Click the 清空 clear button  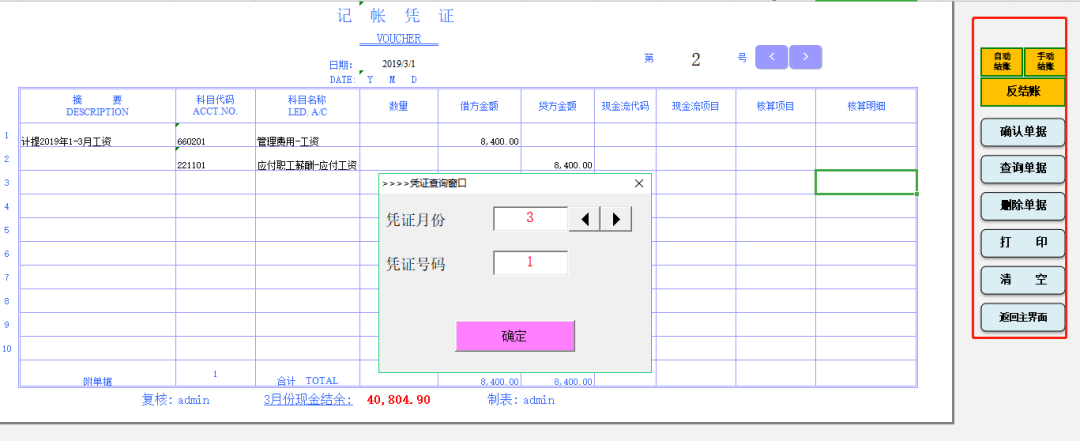tap(1023, 280)
